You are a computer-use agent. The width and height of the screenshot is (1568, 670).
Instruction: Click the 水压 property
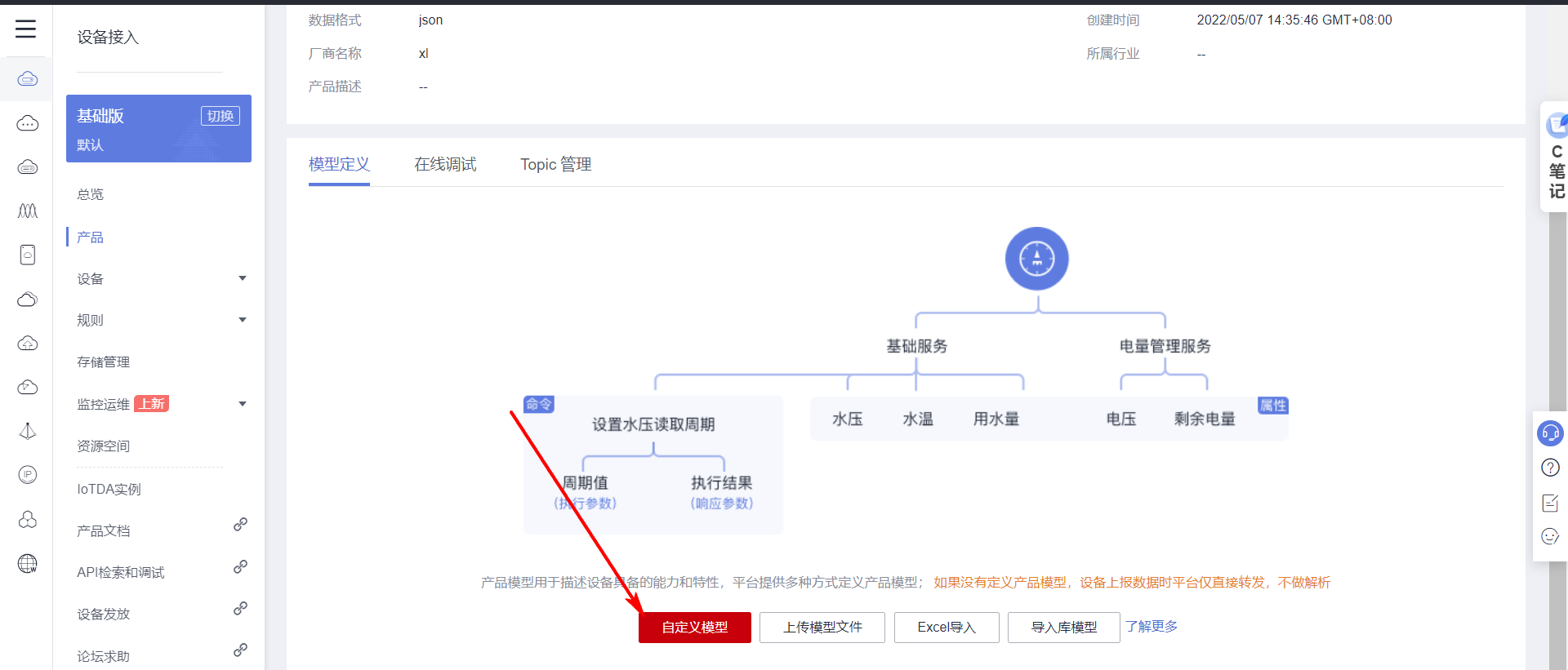848,419
